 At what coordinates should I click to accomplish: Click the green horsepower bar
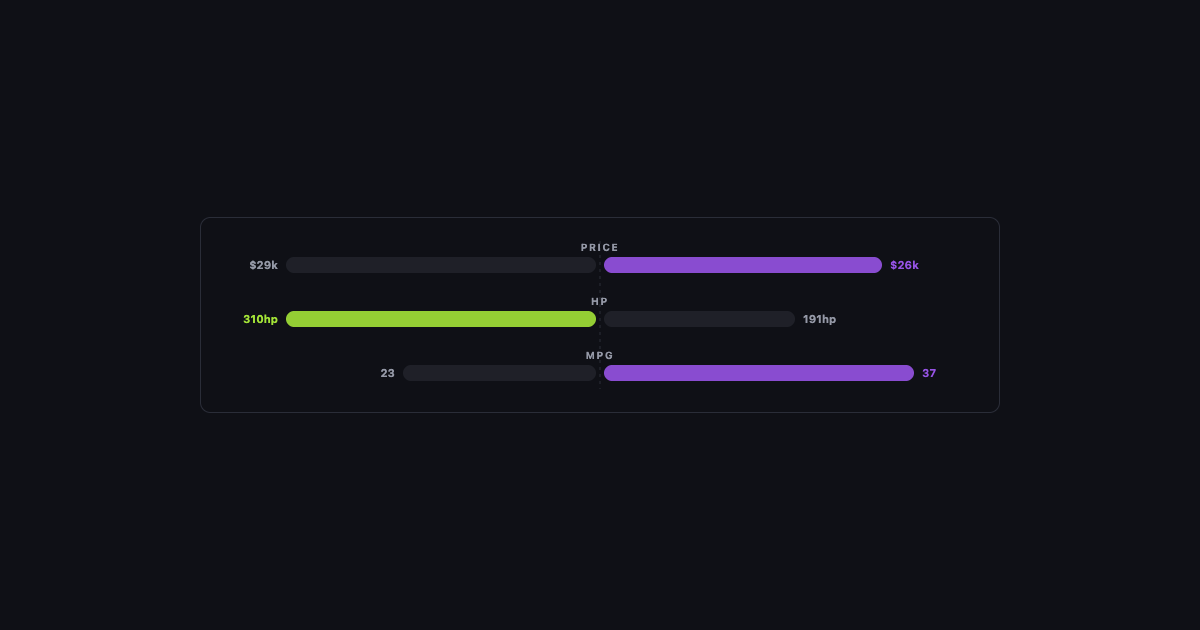pyautogui.click(x=441, y=319)
